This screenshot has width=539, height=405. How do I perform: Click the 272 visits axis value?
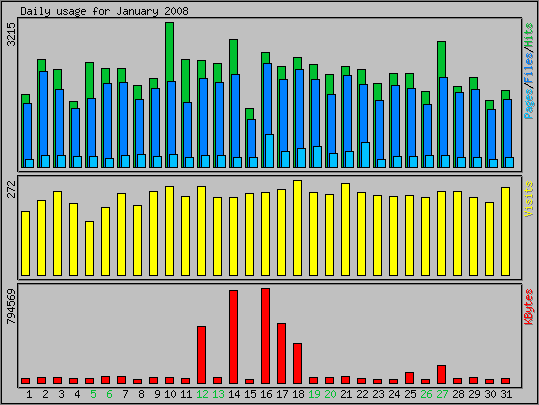tap(12, 189)
